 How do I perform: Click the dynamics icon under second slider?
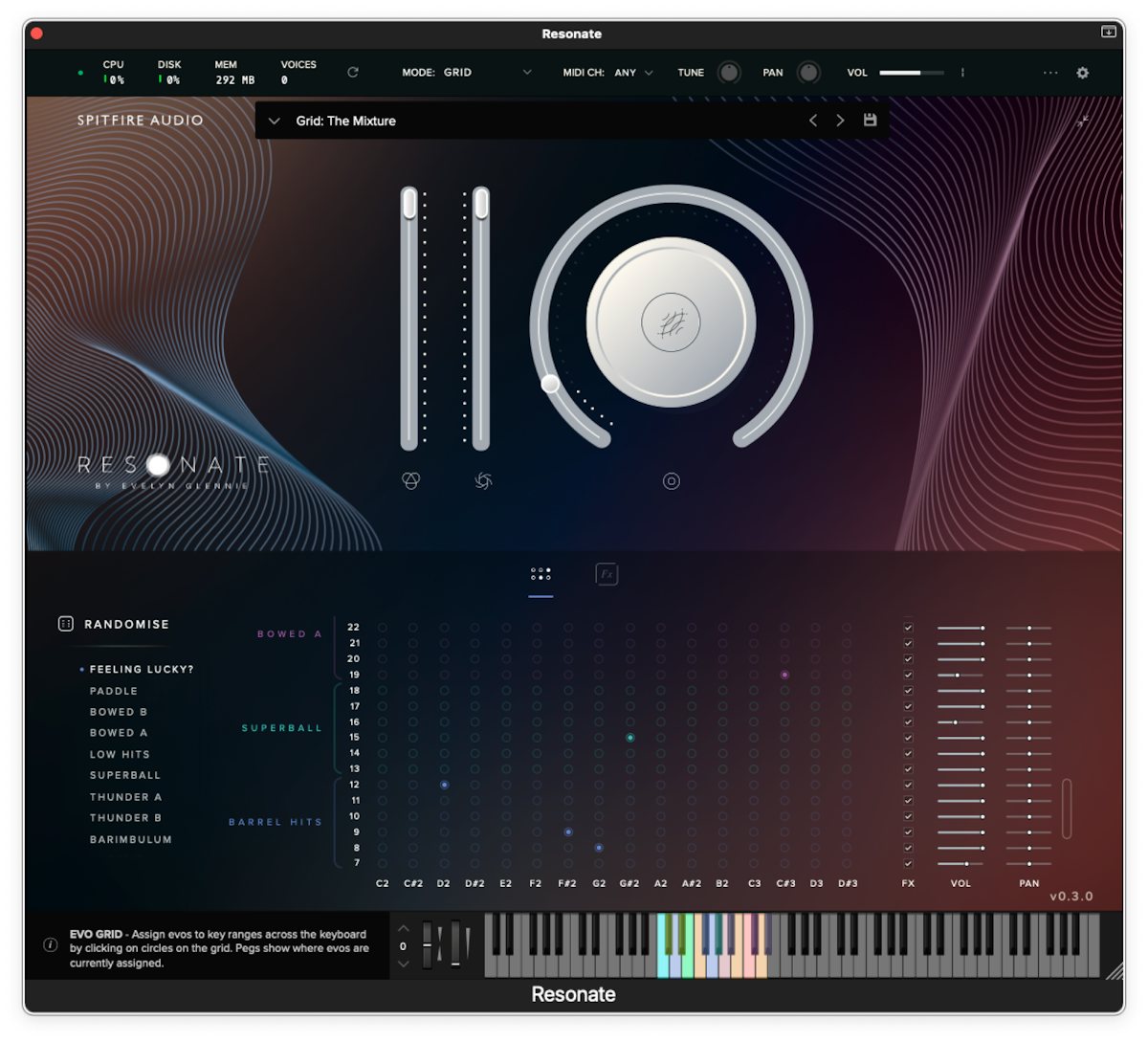[483, 481]
